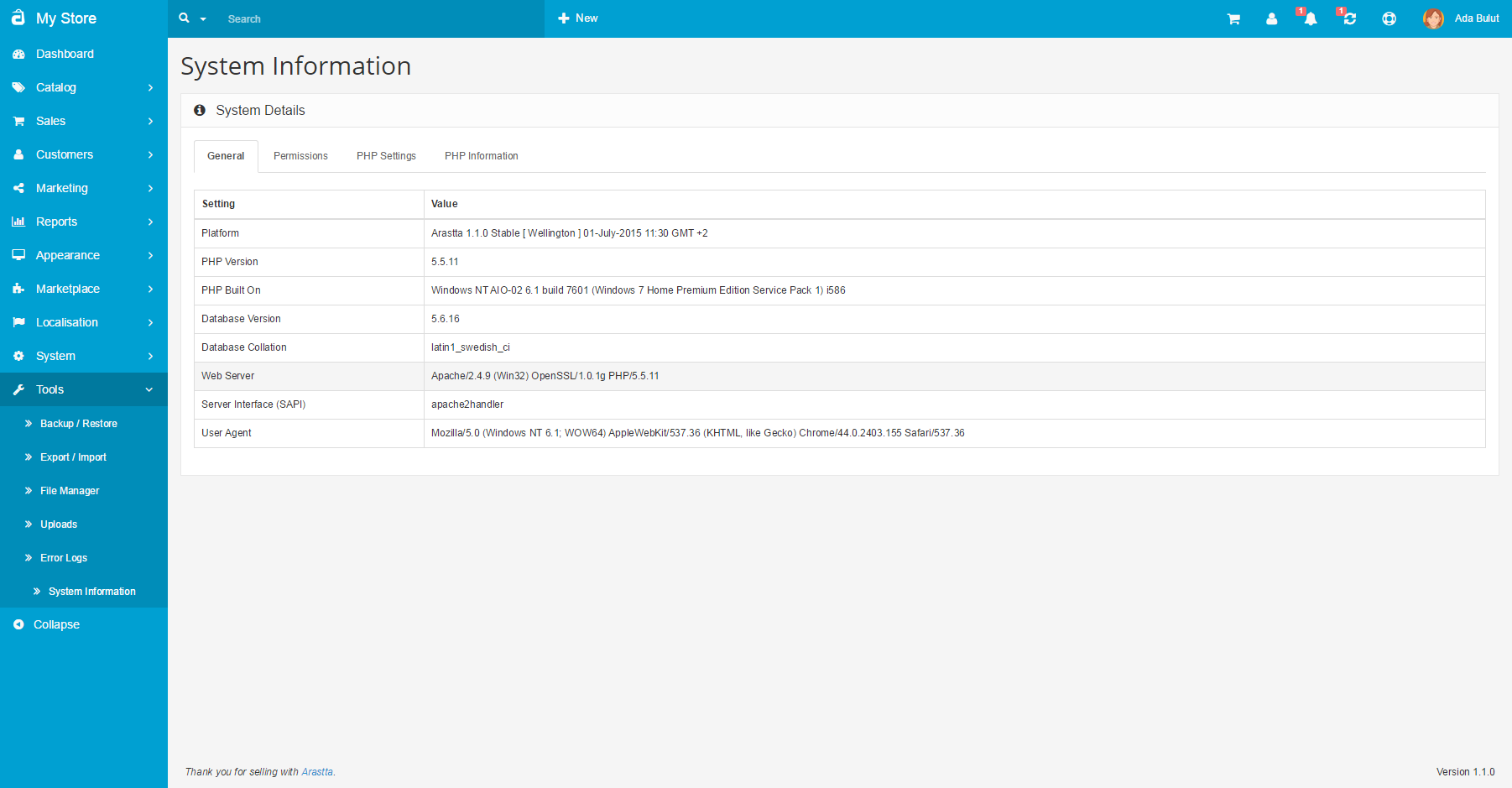The height and width of the screenshot is (788, 1512).
Task: Open Backup / Restore submenu item
Action: coord(79,424)
